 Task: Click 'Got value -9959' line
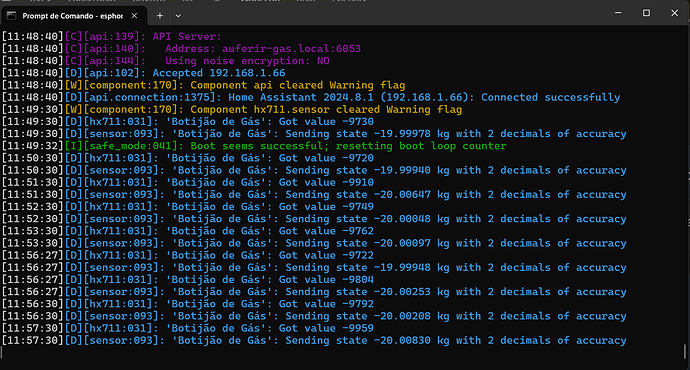(188, 329)
